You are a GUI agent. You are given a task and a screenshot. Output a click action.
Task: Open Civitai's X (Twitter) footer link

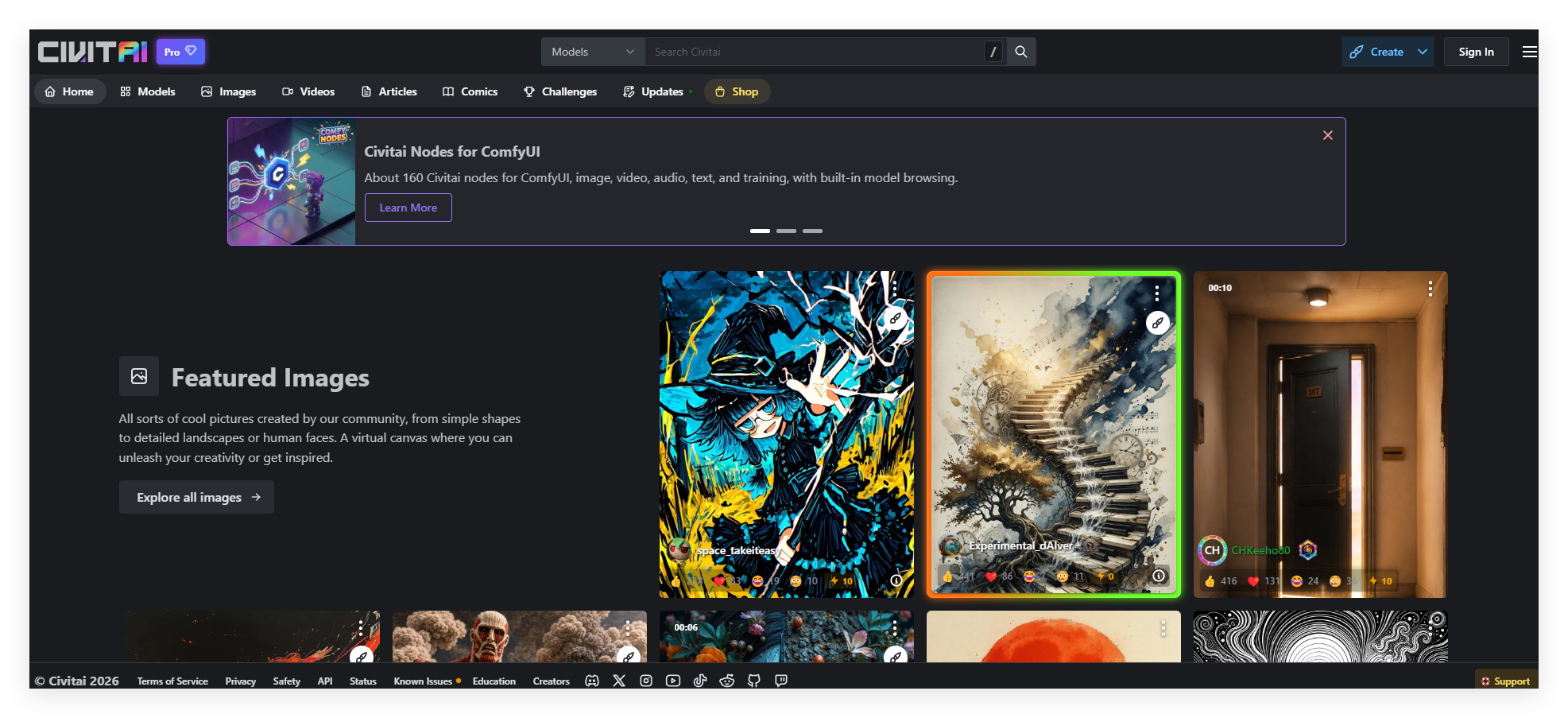(619, 681)
